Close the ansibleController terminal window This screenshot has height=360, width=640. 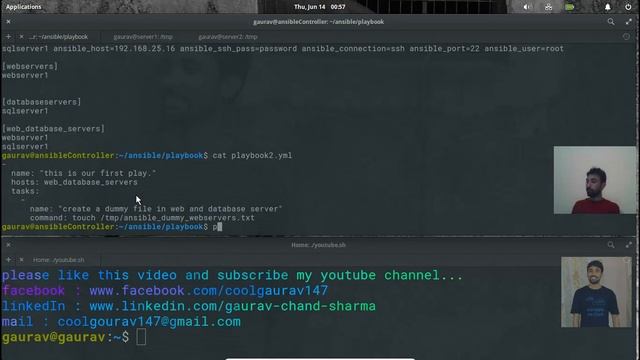[8, 22]
